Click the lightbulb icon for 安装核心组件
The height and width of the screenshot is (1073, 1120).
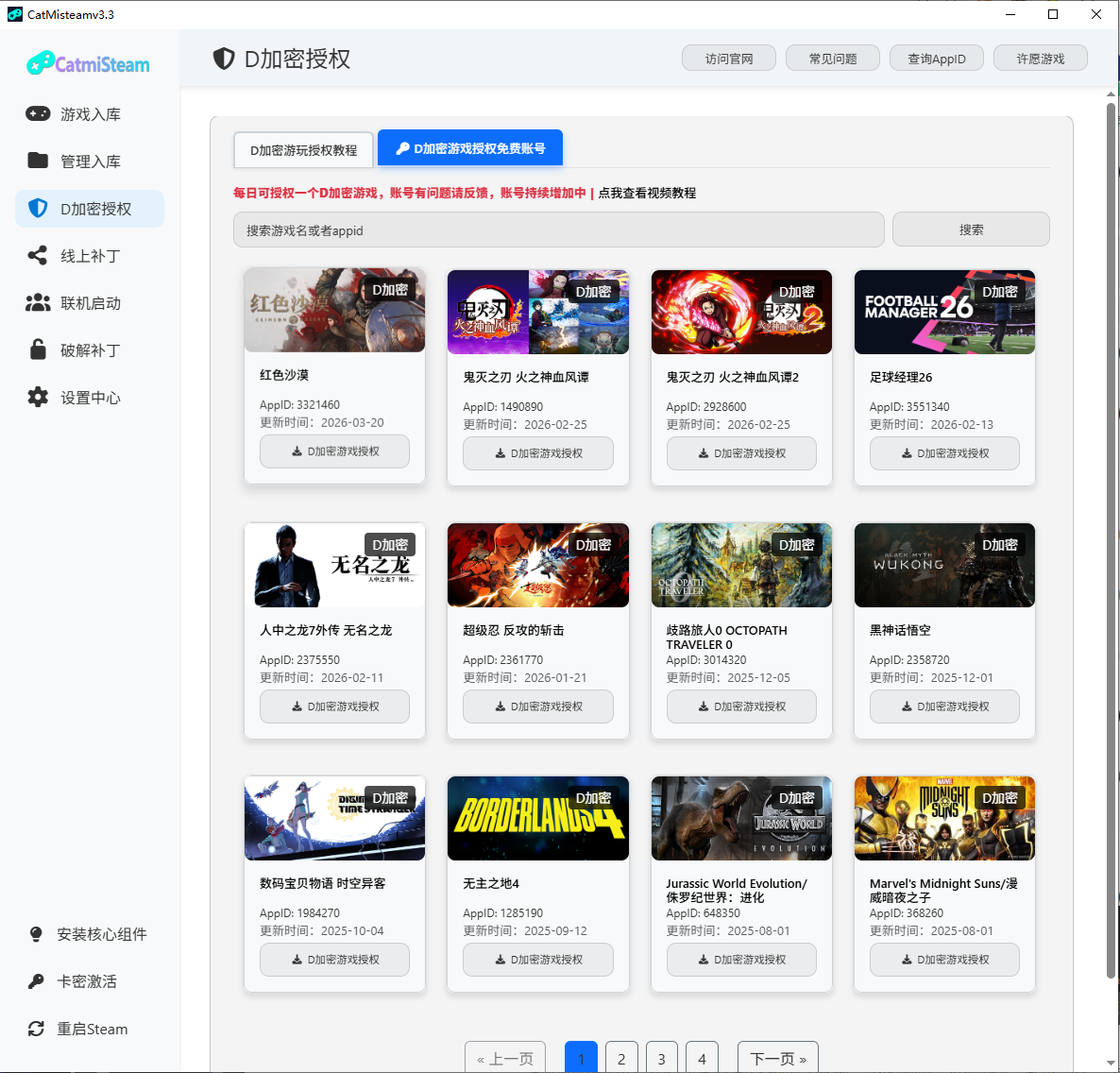tap(36, 934)
